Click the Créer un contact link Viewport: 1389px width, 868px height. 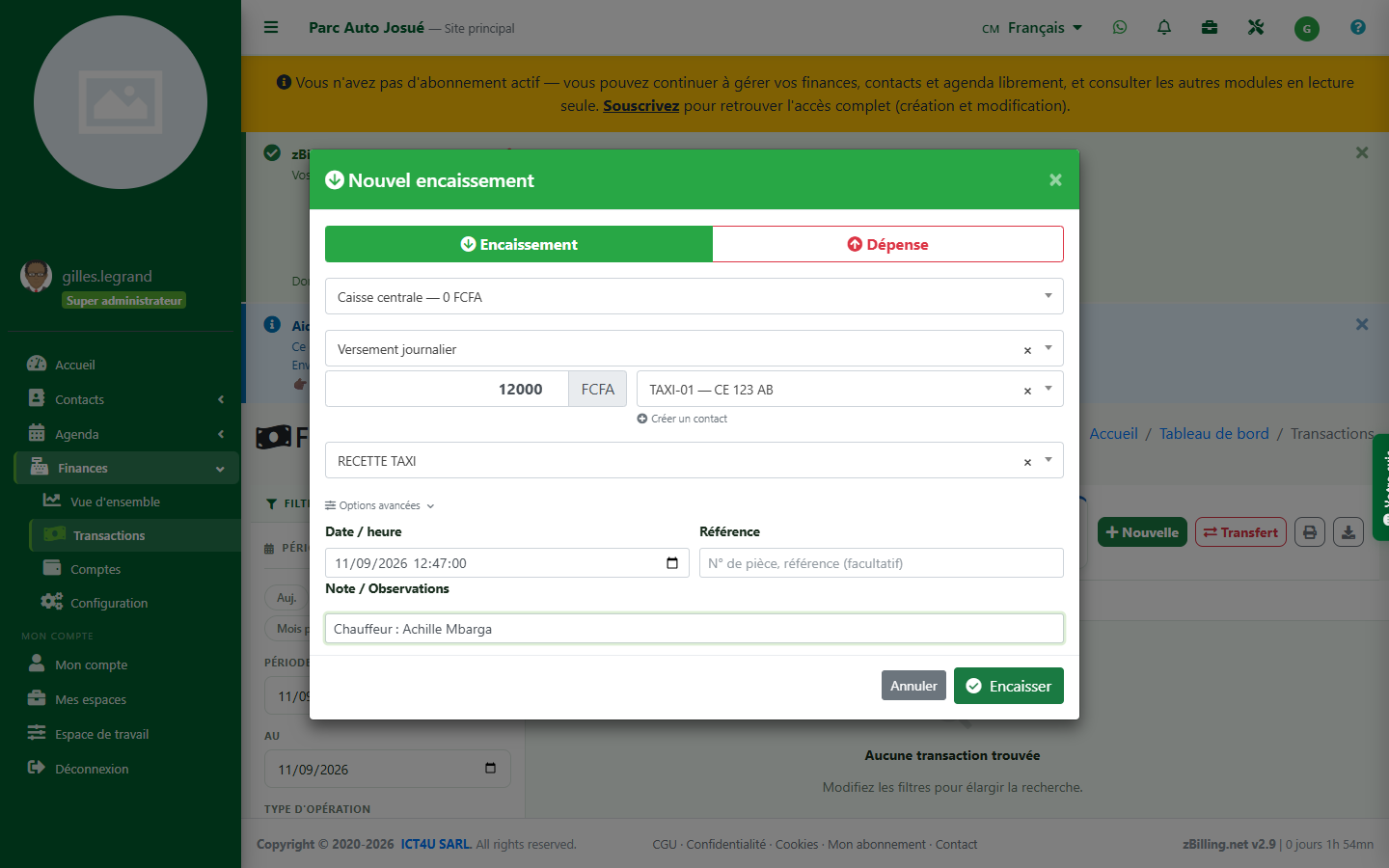tap(682, 419)
